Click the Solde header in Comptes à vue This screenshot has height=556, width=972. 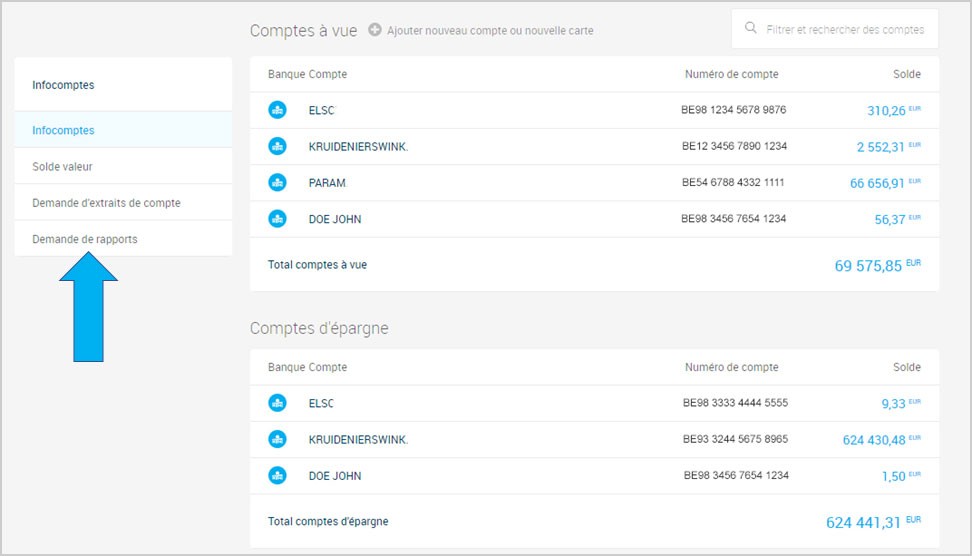pyautogui.click(x=906, y=74)
